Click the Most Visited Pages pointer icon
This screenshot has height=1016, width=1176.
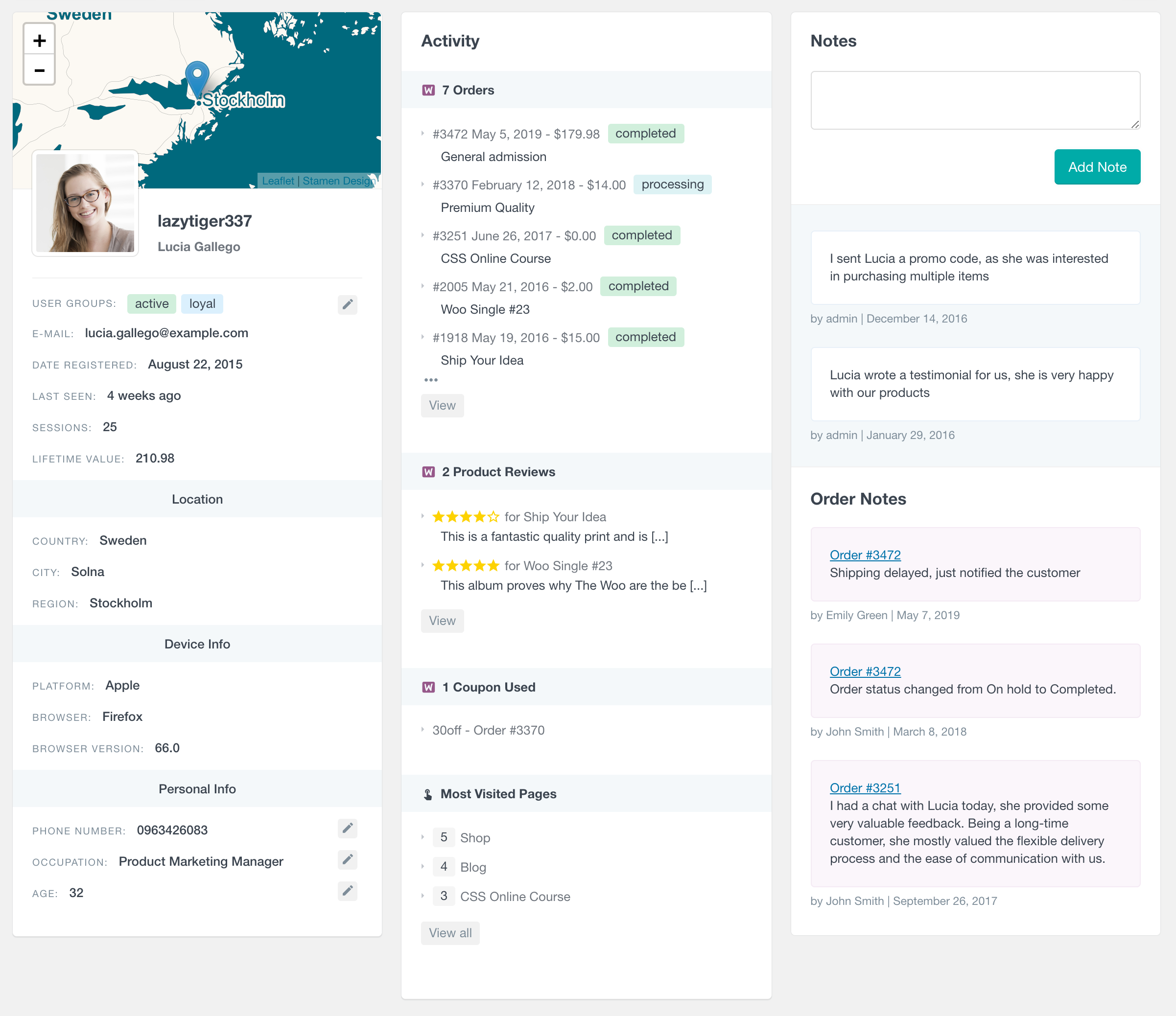pos(428,794)
